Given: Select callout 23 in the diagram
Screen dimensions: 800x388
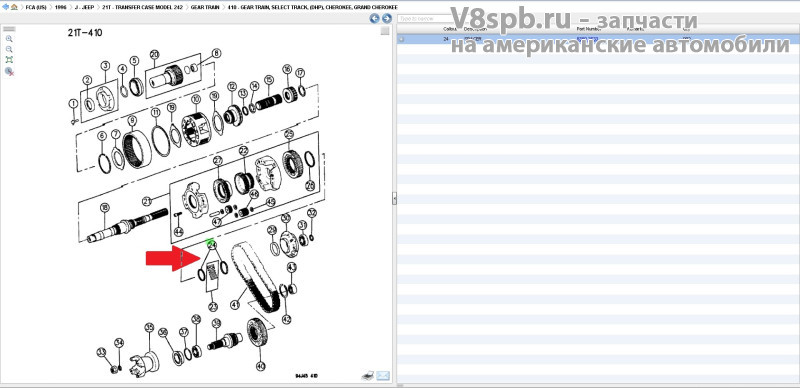Looking at the screenshot, I should pos(213,307).
